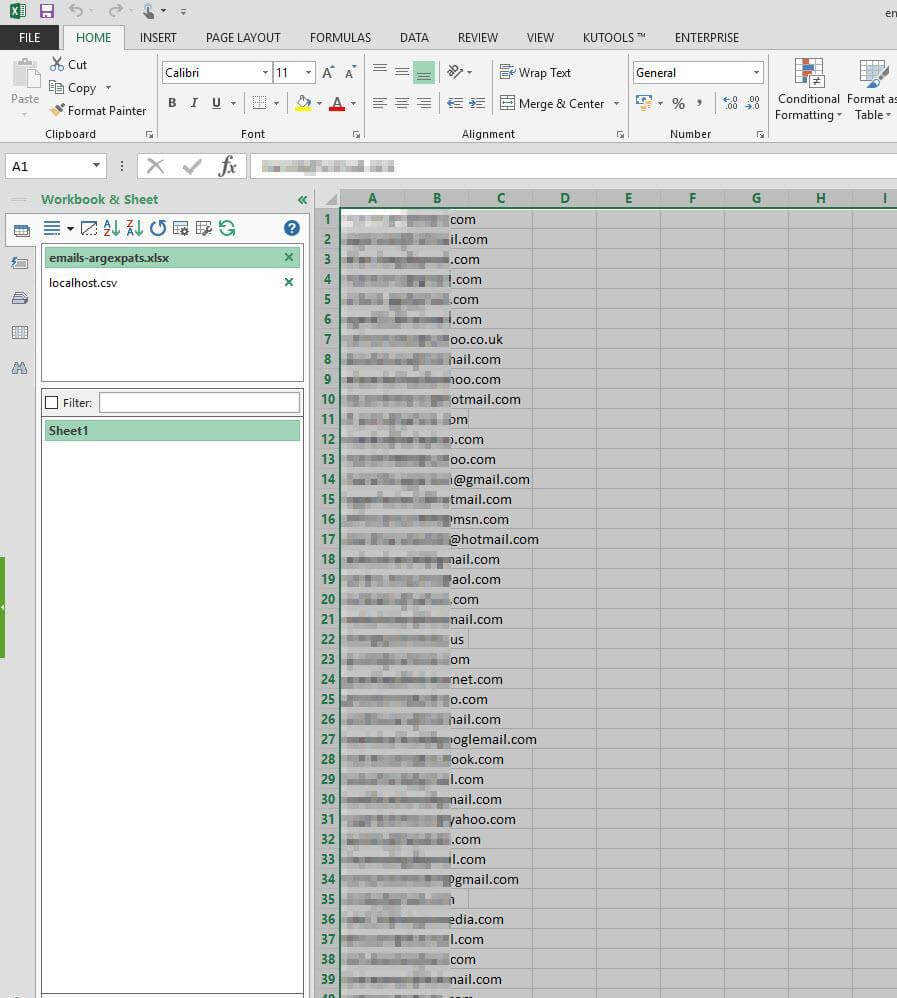The image size is (897, 998).
Task: Click the formula bar Cancel X icon
Action: pyautogui.click(x=155, y=167)
